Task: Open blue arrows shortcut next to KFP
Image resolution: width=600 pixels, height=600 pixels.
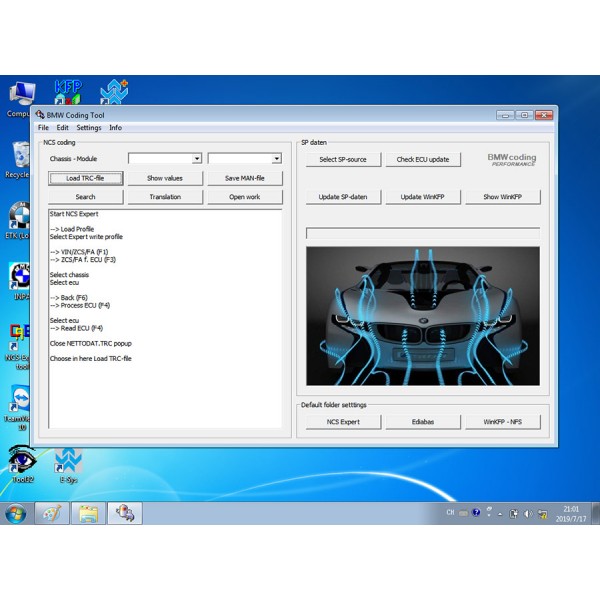Action: pyautogui.click(x=114, y=92)
